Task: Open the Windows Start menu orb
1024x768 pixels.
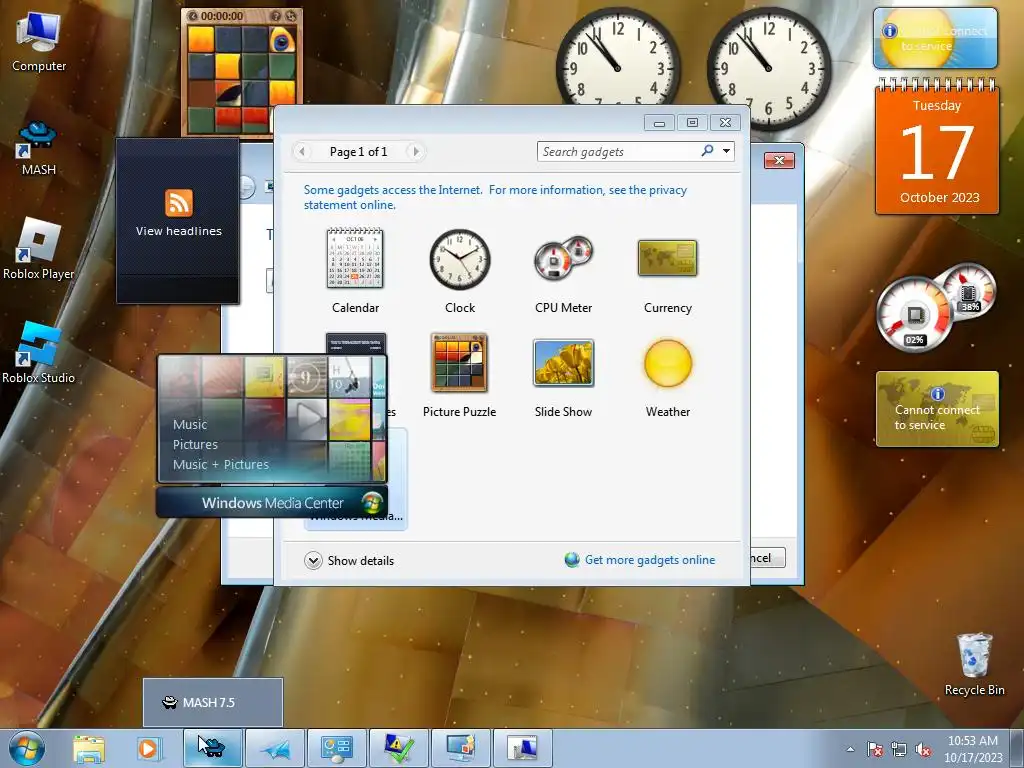Action: (x=27, y=748)
